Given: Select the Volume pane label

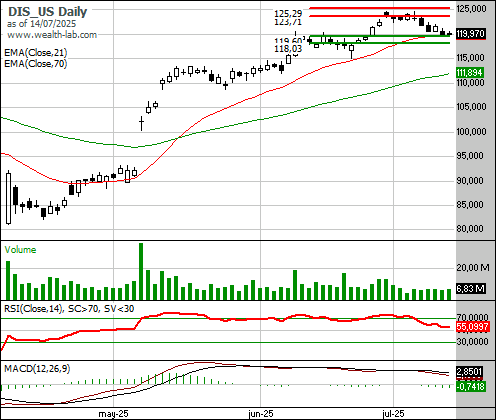Looking at the screenshot, I should click(x=20, y=250).
